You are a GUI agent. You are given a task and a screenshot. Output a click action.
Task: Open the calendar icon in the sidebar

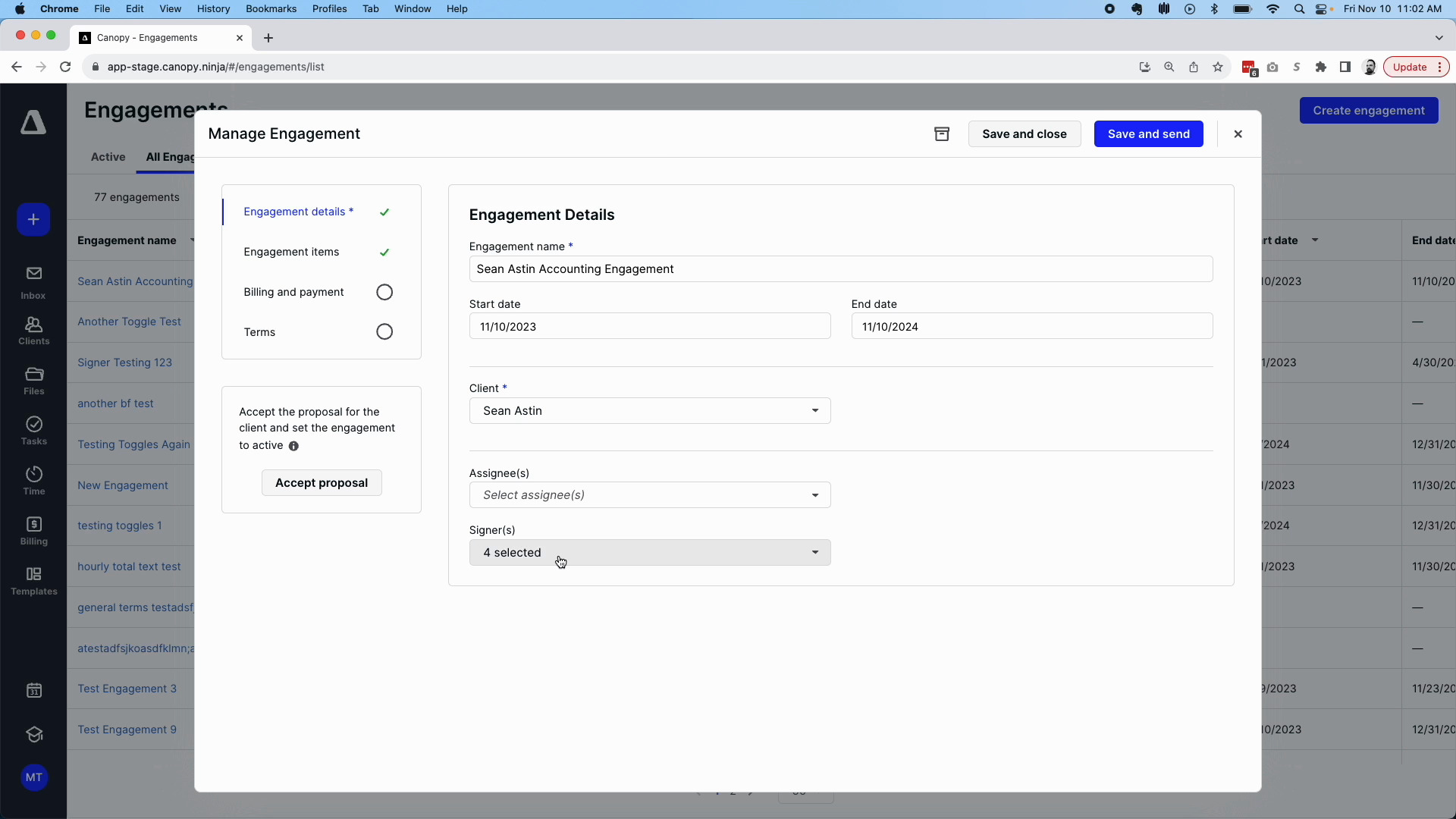click(33, 690)
